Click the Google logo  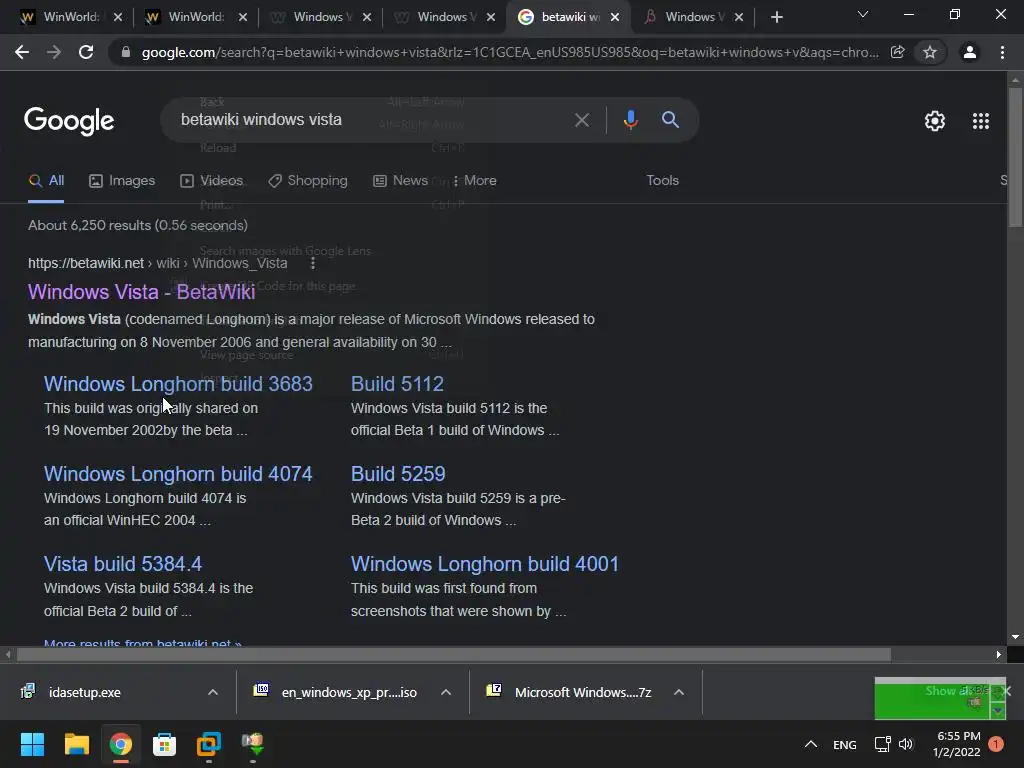click(x=69, y=121)
